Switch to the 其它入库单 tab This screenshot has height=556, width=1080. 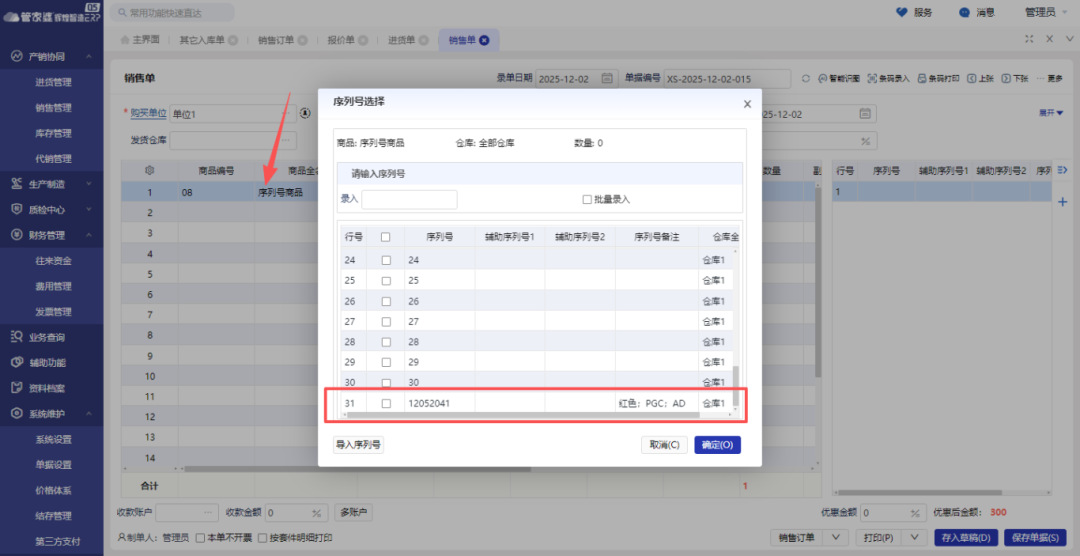(x=202, y=40)
